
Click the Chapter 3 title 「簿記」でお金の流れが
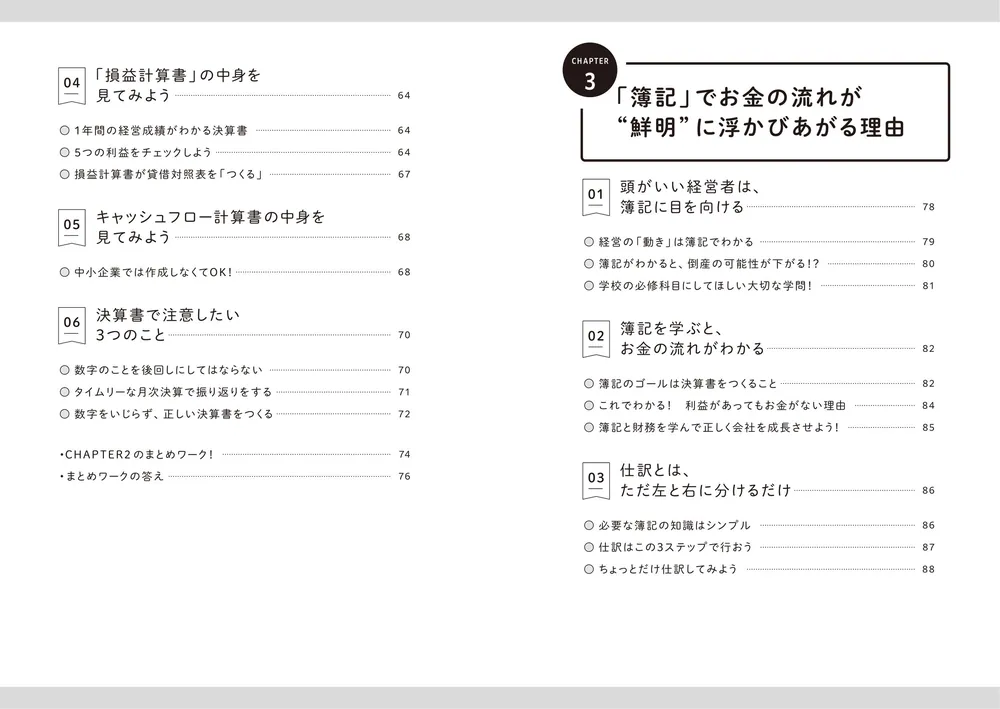[740, 97]
